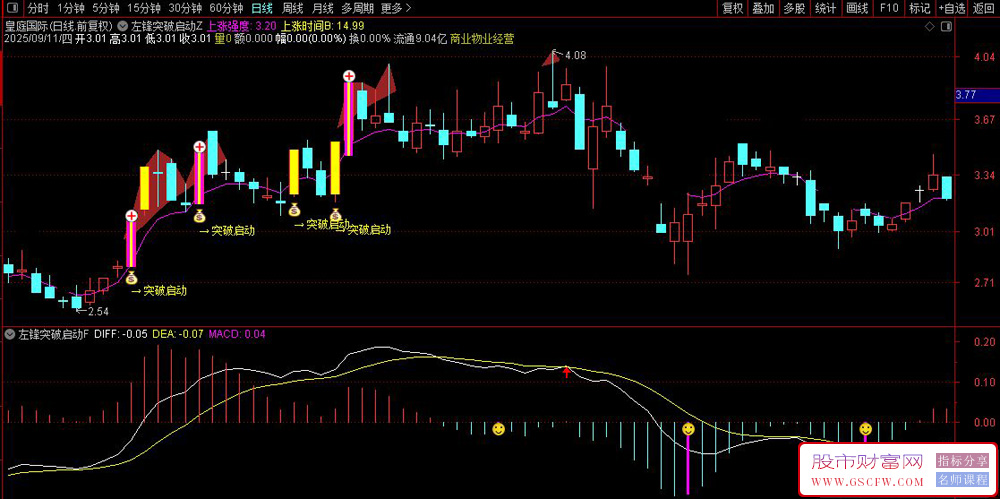
Task: Click the leftmost red plus marker on candles
Action: pyautogui.click(x=131, y=216)
